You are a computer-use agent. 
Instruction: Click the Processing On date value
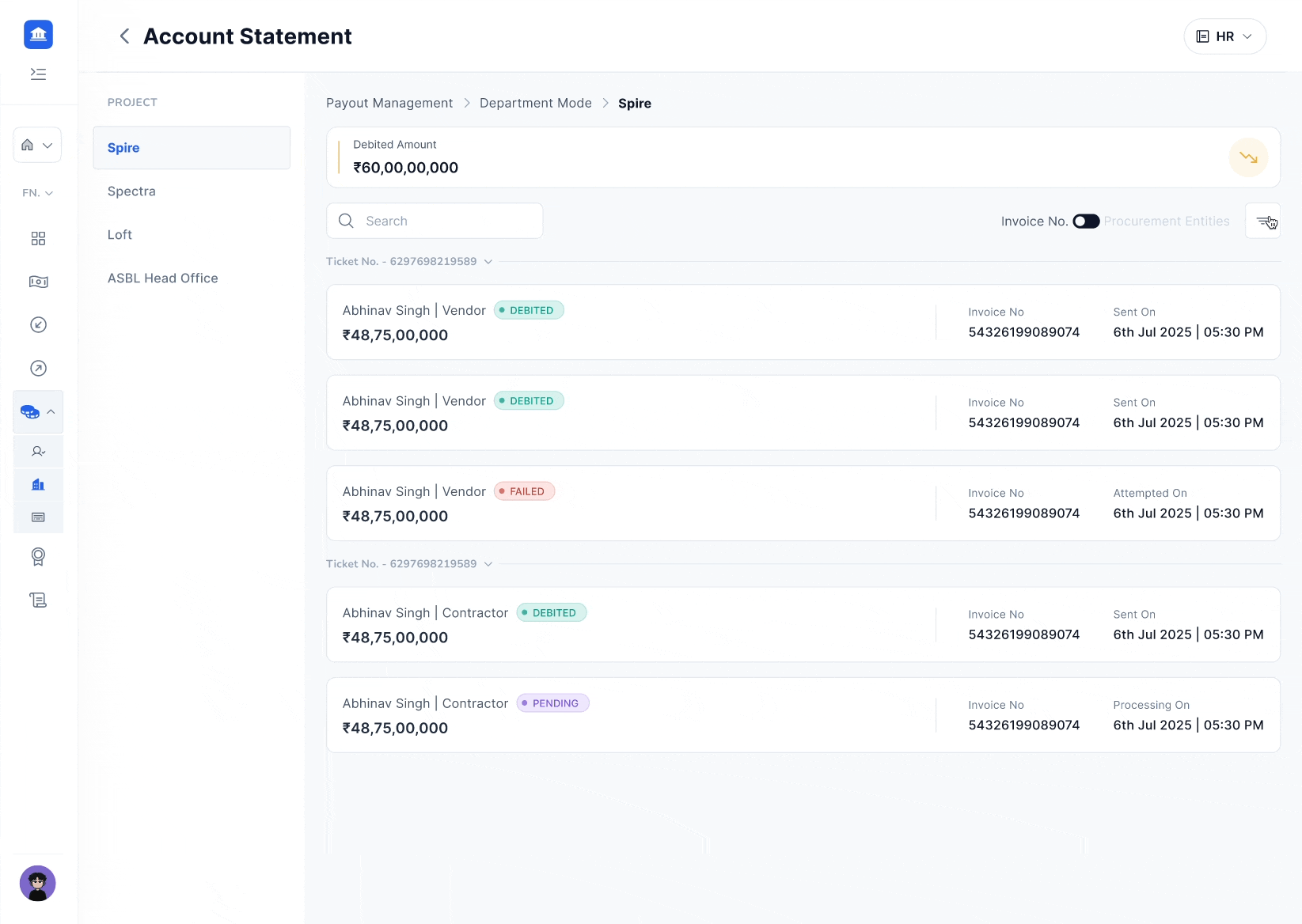click(x=1188, y=725)
